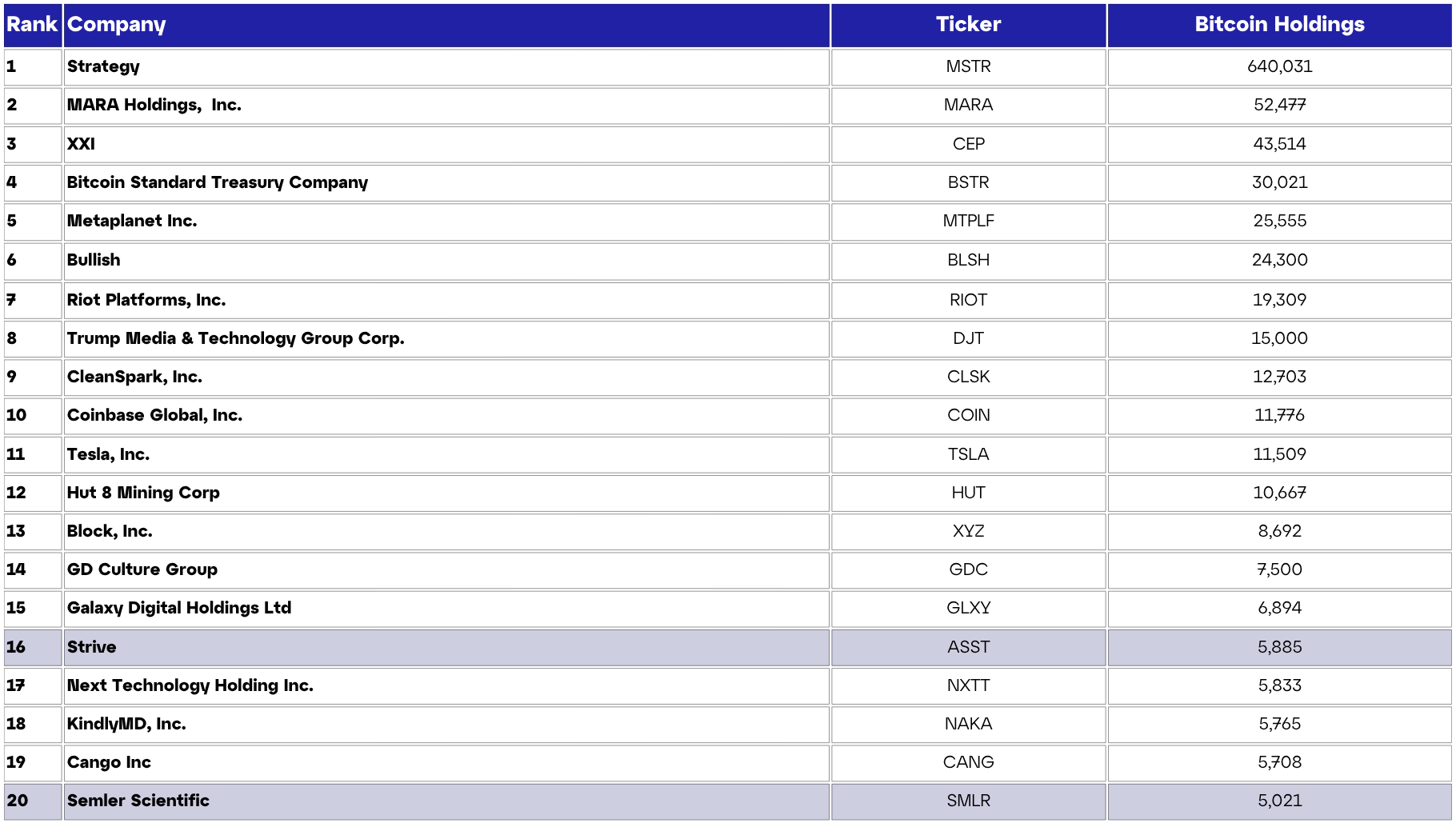Viewport: 1456px width, 823px height.
Task: Select Bitcoin Standard Treasury Company row
Action: (x=218, y=183)
